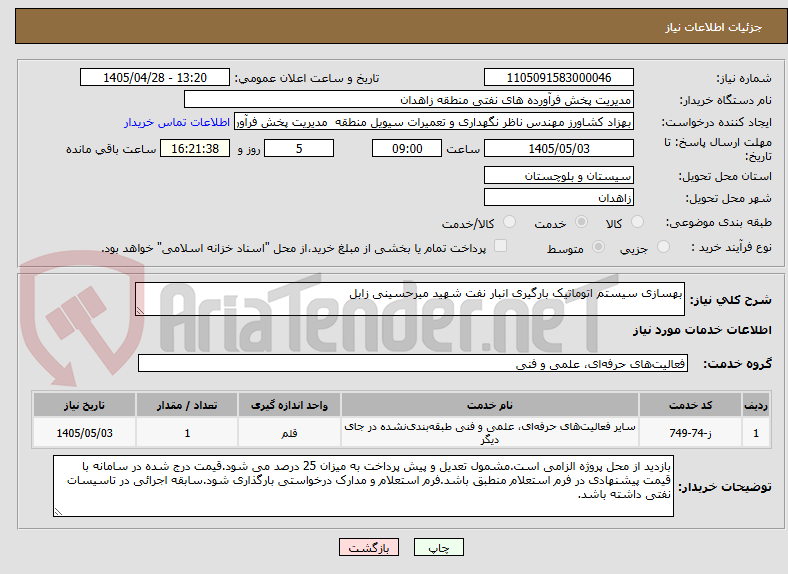
Task: Click the announcement date field 1405/04/28 - 13:20
Action: pos(155,77)
